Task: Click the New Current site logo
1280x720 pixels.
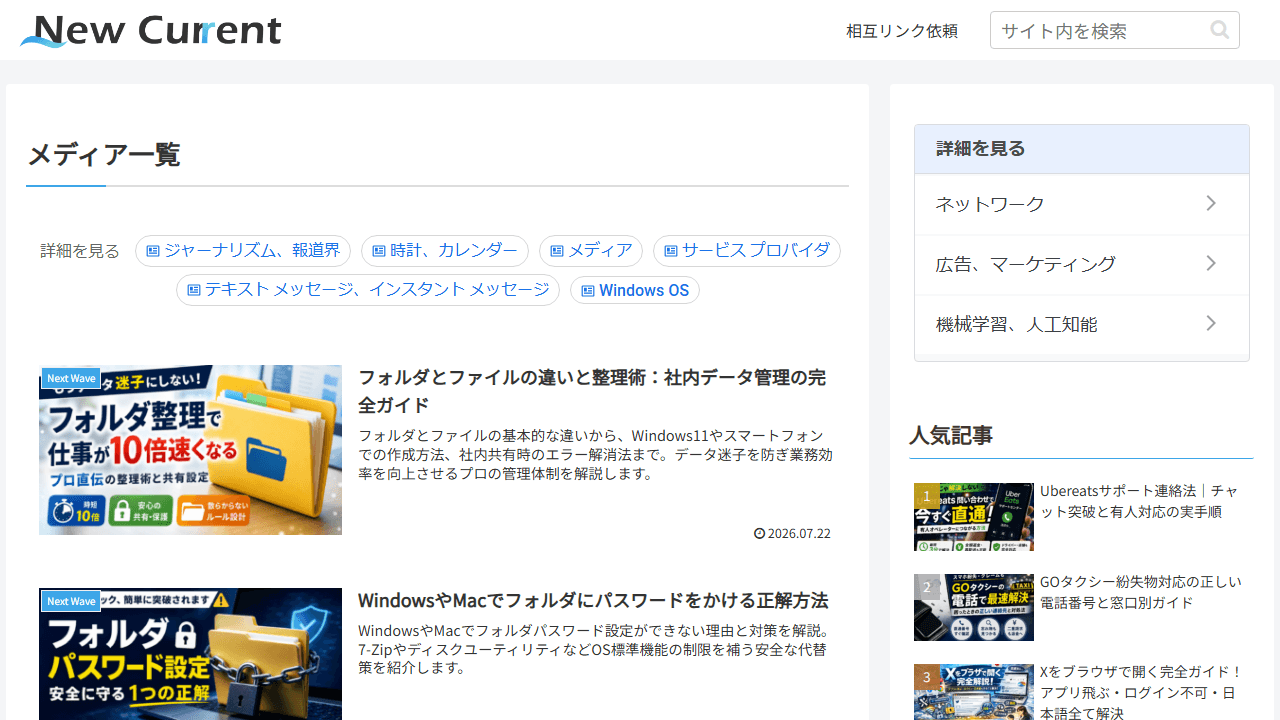Action: 151,30
